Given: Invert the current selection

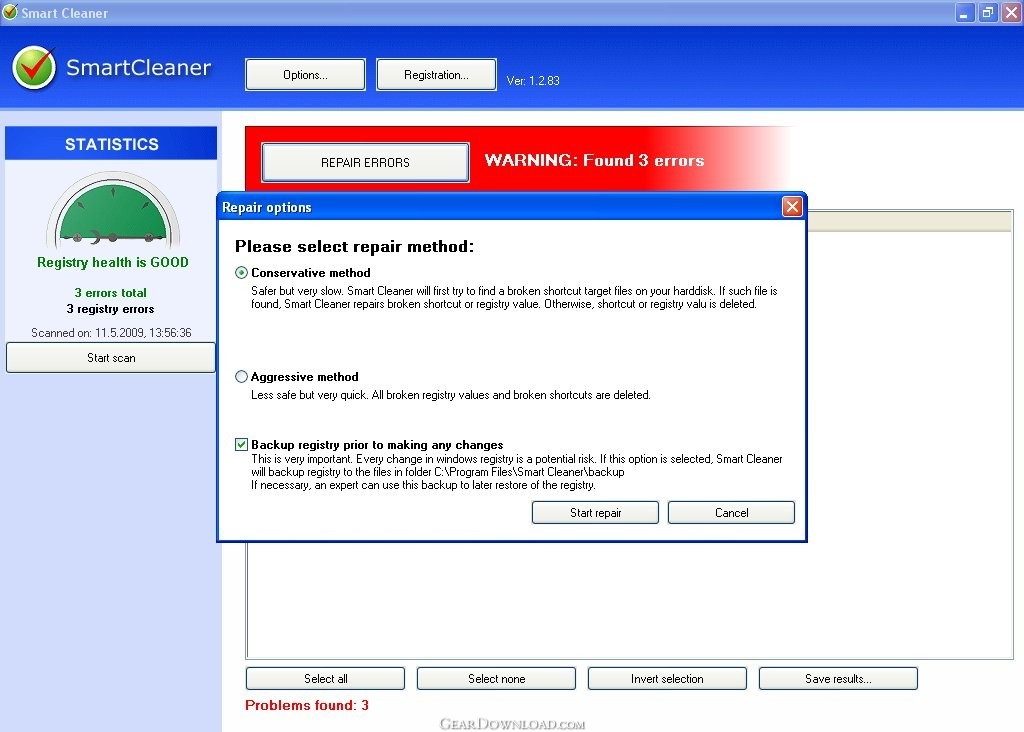Looking at the screenshot, I should click(667, 678).
